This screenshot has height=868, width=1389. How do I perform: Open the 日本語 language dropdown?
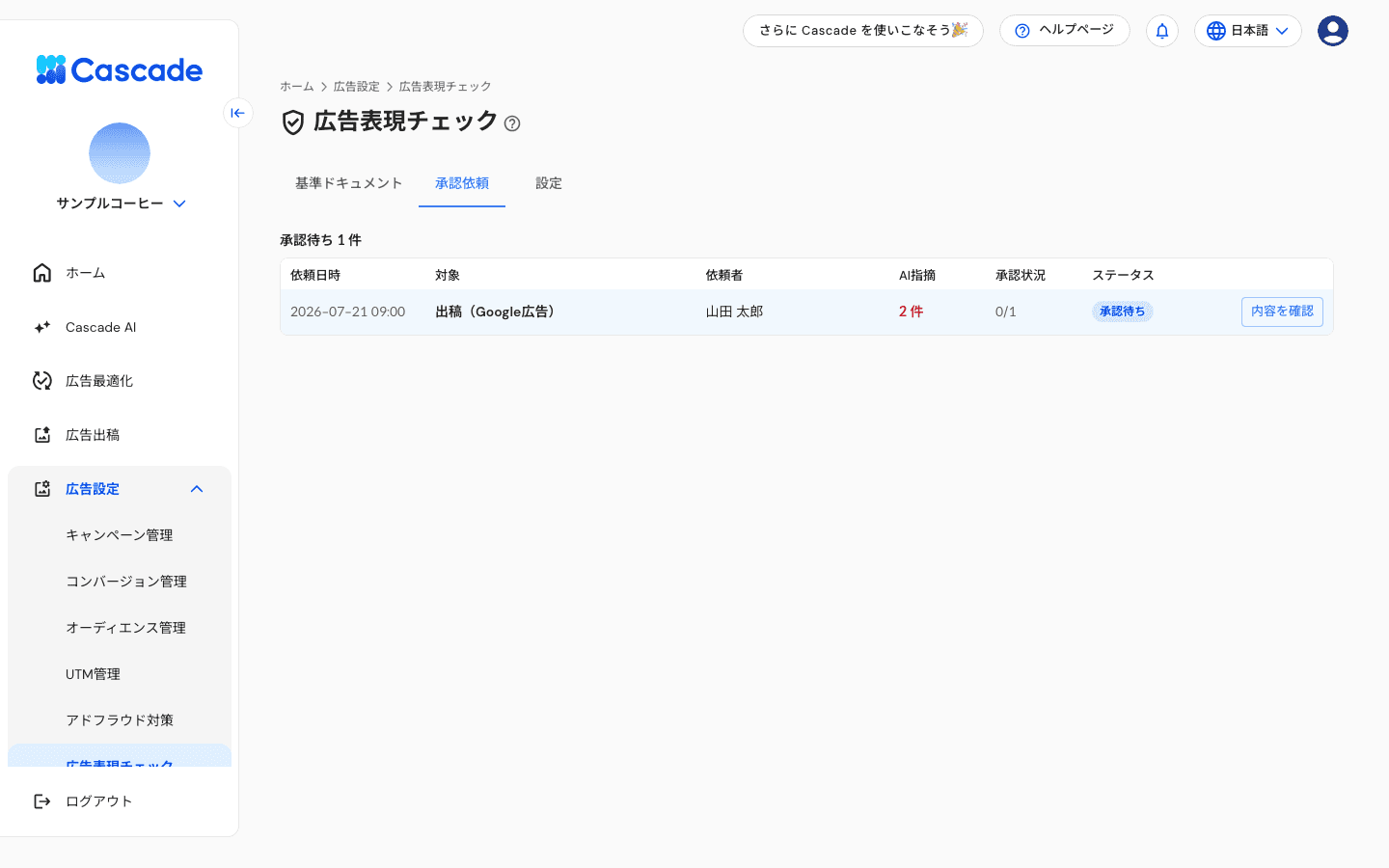(x=1248, y=31)
